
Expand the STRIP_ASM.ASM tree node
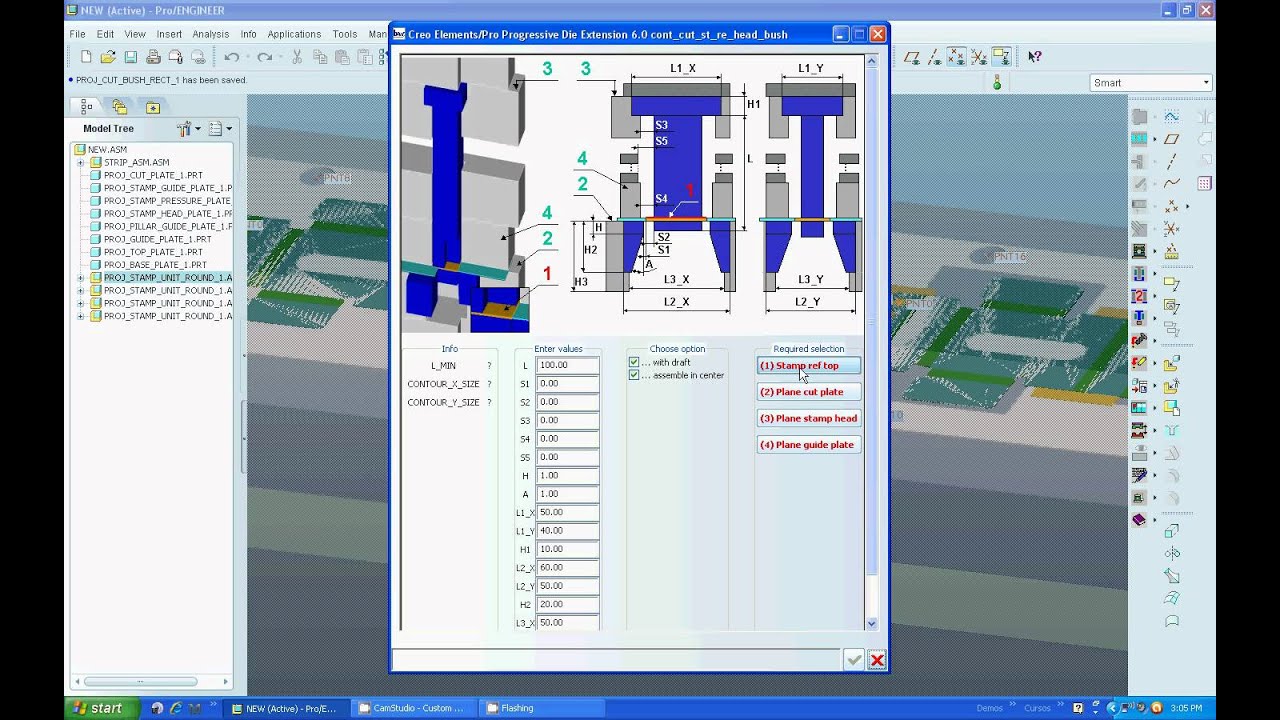81,162
